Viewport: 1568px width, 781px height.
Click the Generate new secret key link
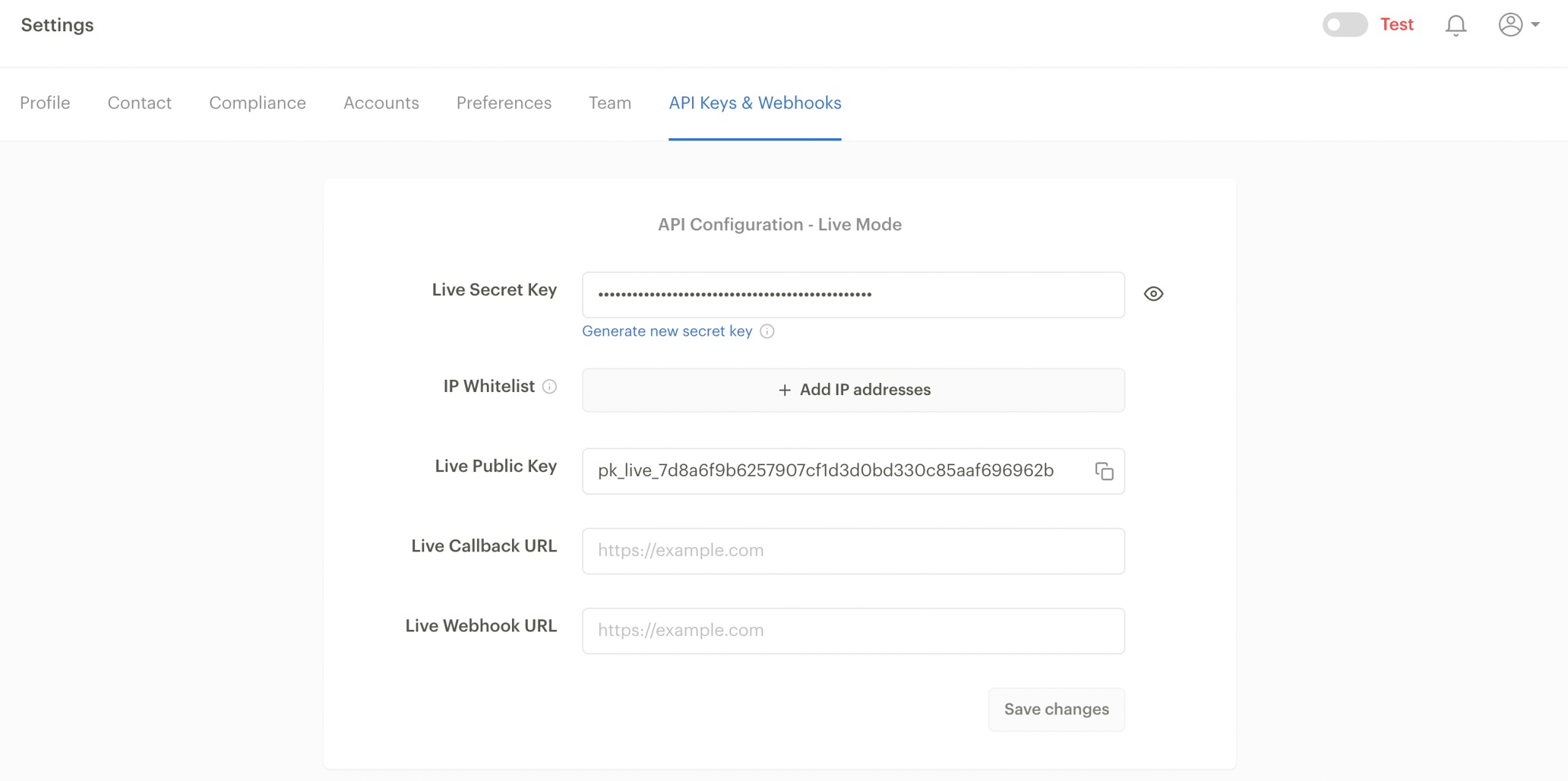[x=666, y=331]
